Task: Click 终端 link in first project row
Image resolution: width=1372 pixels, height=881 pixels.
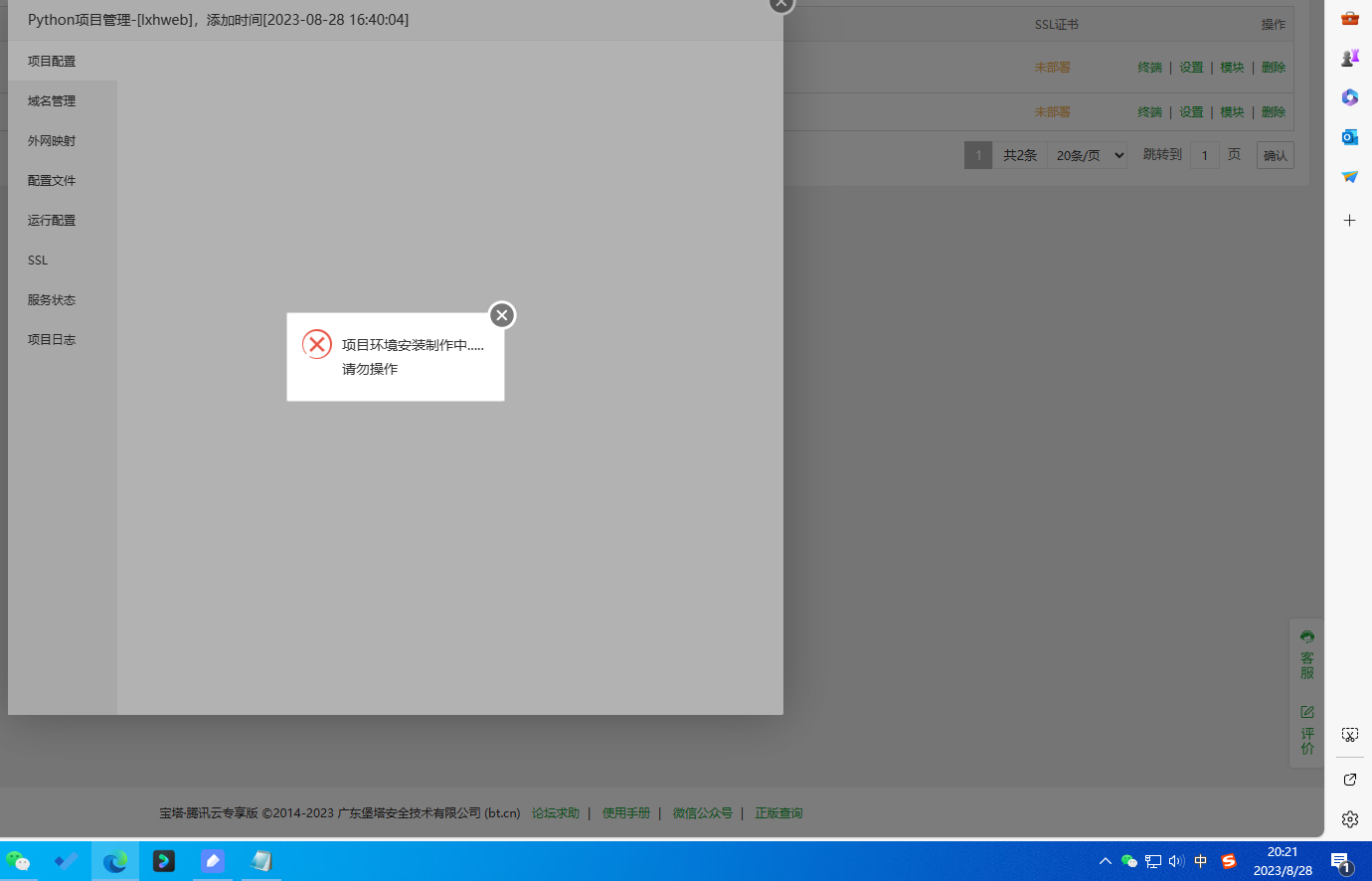Action: point(1150,68)
